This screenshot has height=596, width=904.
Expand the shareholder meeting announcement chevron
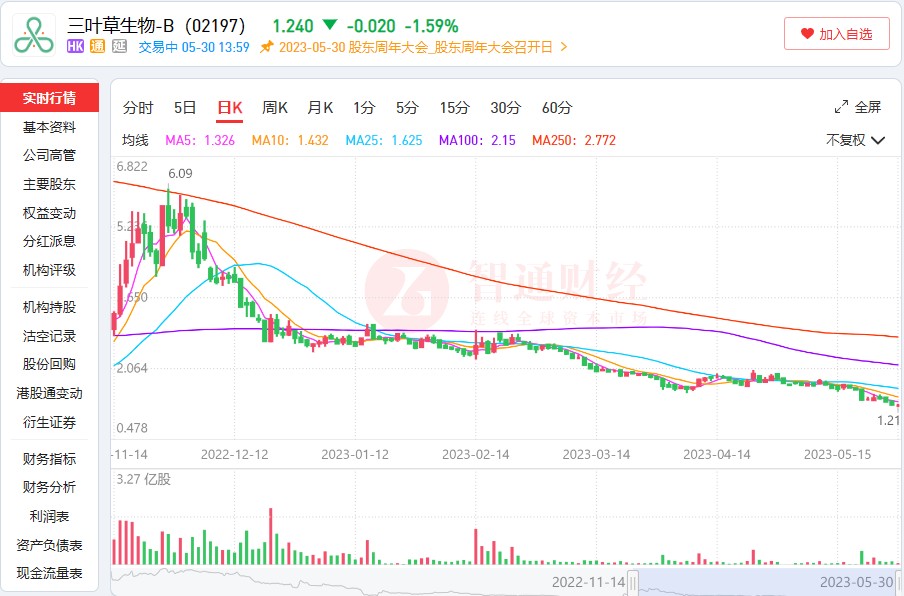(x=564, y=46)
